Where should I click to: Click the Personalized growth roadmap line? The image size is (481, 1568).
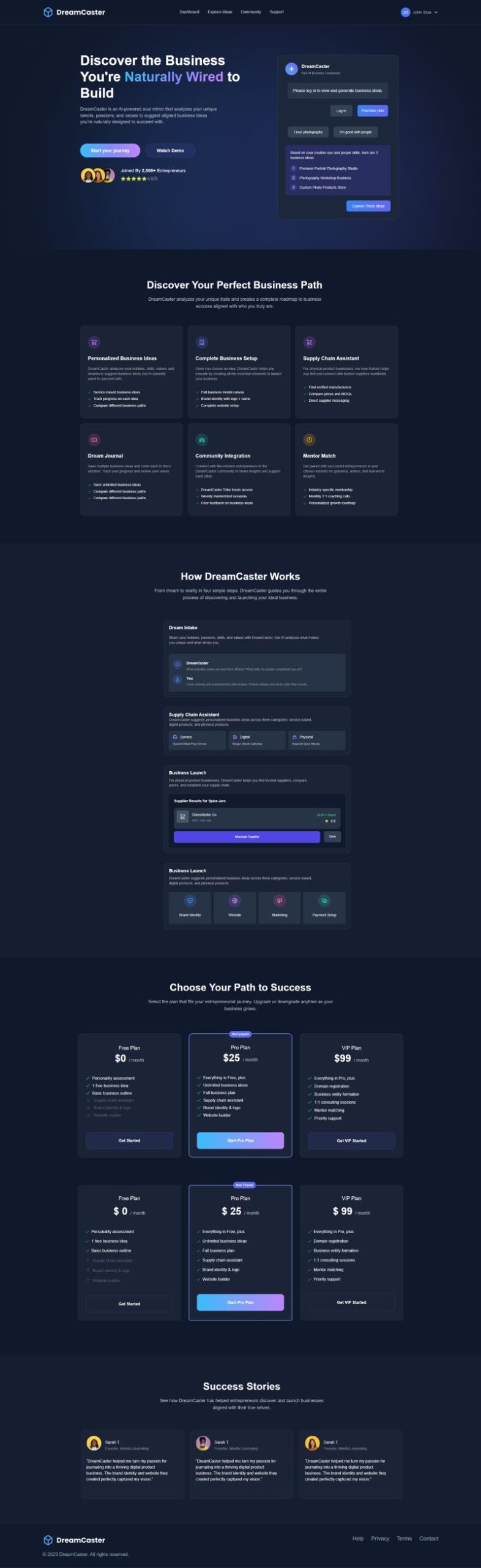tap(332, 503)
